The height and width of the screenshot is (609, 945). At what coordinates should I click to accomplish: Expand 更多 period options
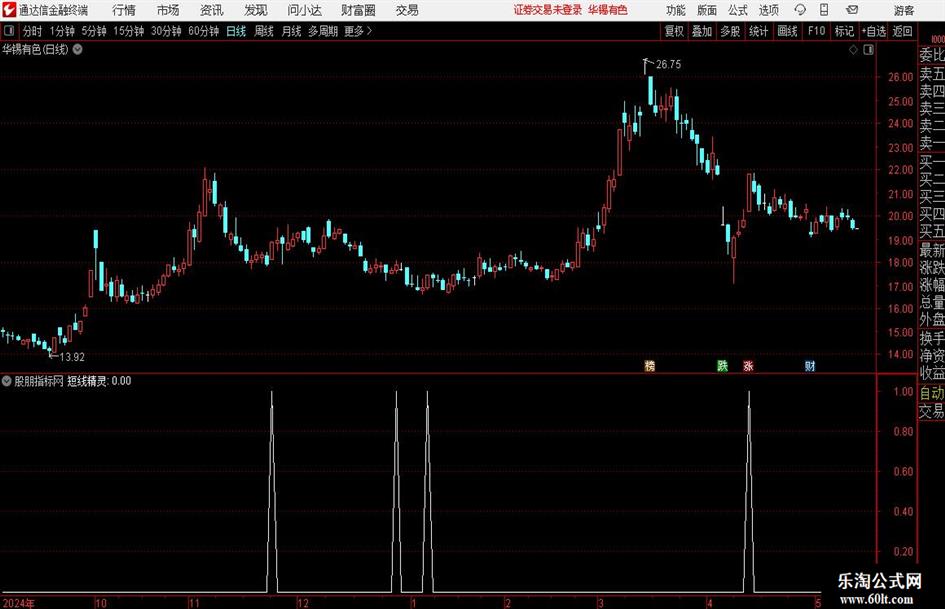coord(358,31)
